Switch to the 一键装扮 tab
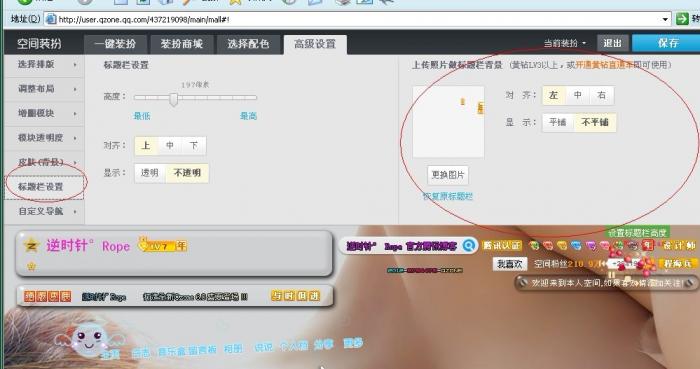Screen dimensions: 700x369 pos(115,44)
